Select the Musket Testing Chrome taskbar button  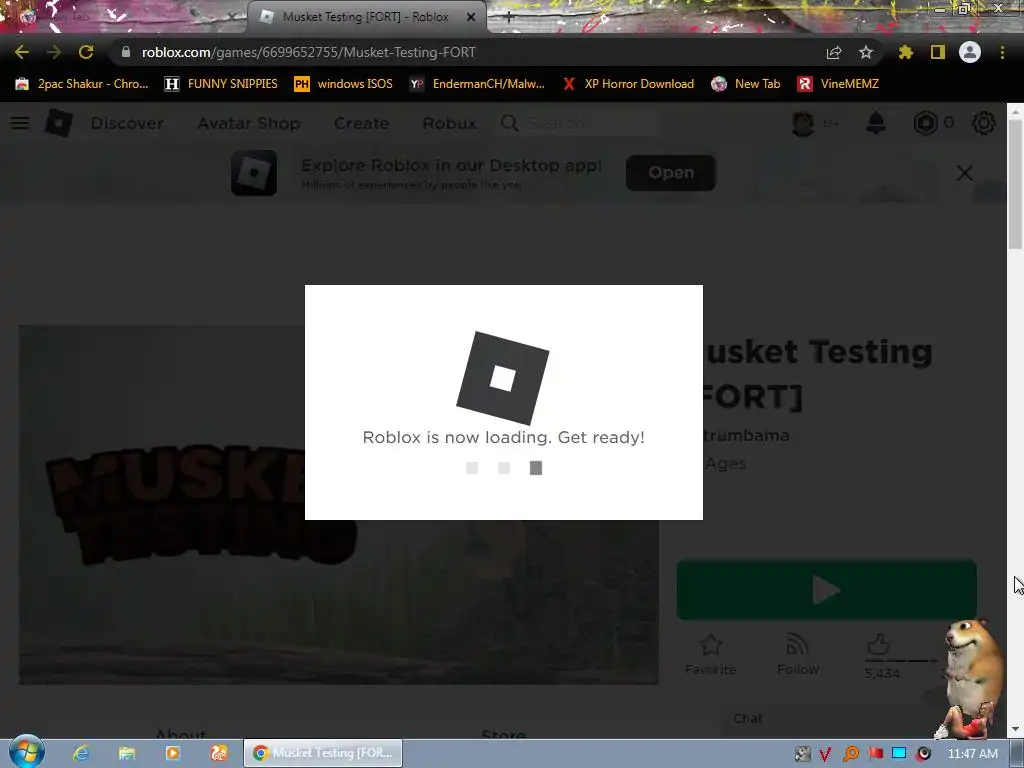tap(323, 753)
